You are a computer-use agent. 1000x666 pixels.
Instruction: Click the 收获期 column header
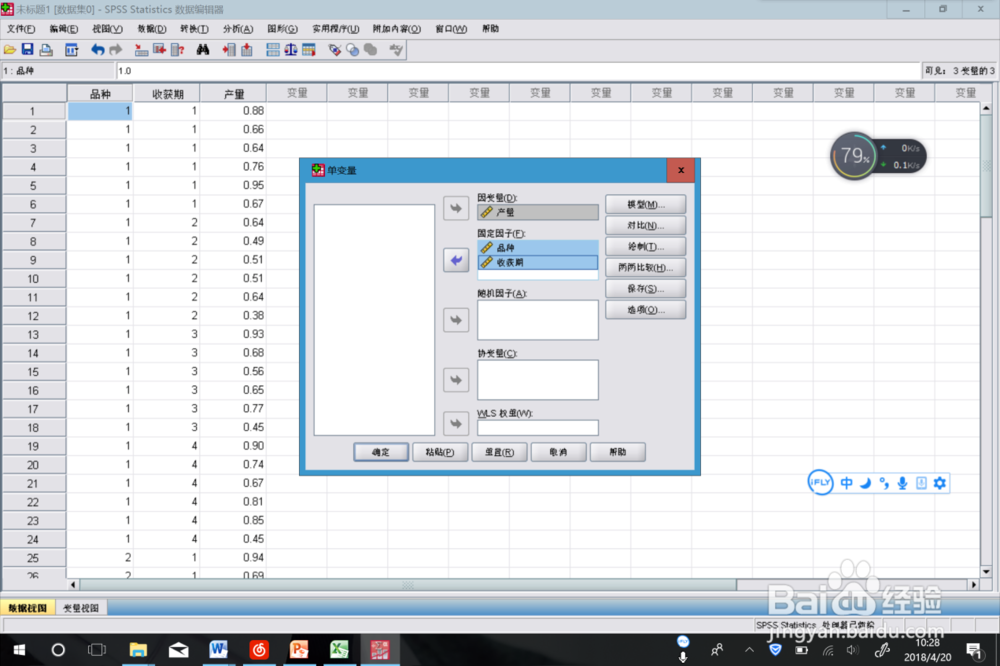[x=167, y=94]
